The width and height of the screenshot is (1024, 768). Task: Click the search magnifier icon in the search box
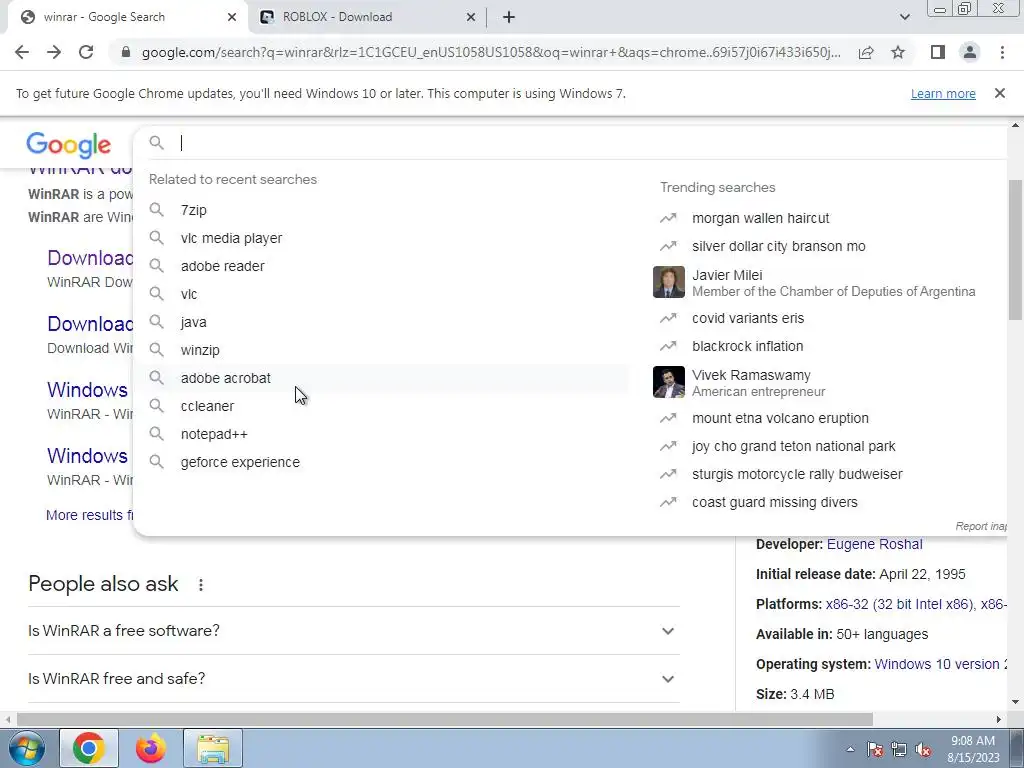tap(157, 142)
